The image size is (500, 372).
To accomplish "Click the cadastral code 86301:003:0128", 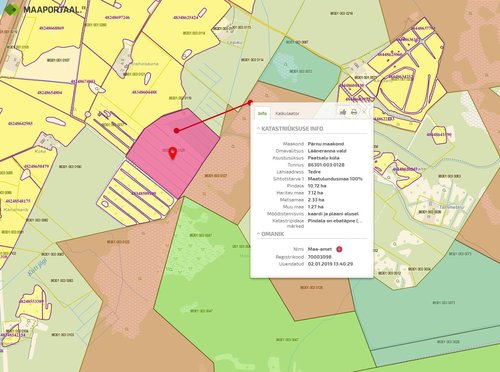I will pyautogui.click(x=326, y=165).
